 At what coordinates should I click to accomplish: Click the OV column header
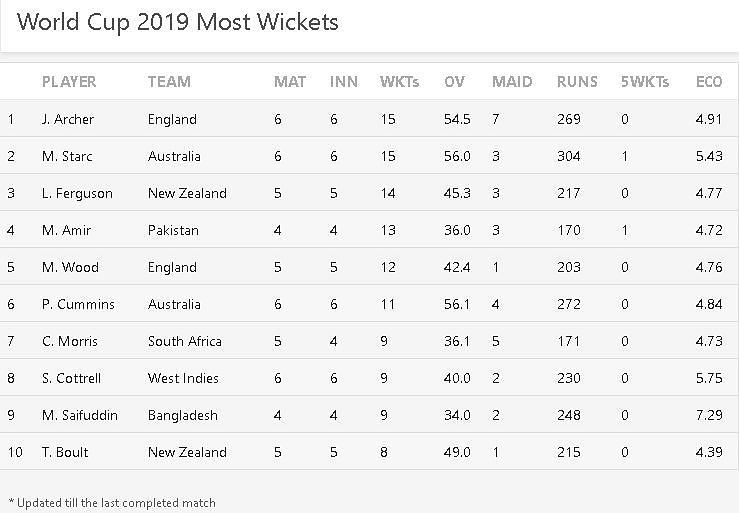point(454,82)
